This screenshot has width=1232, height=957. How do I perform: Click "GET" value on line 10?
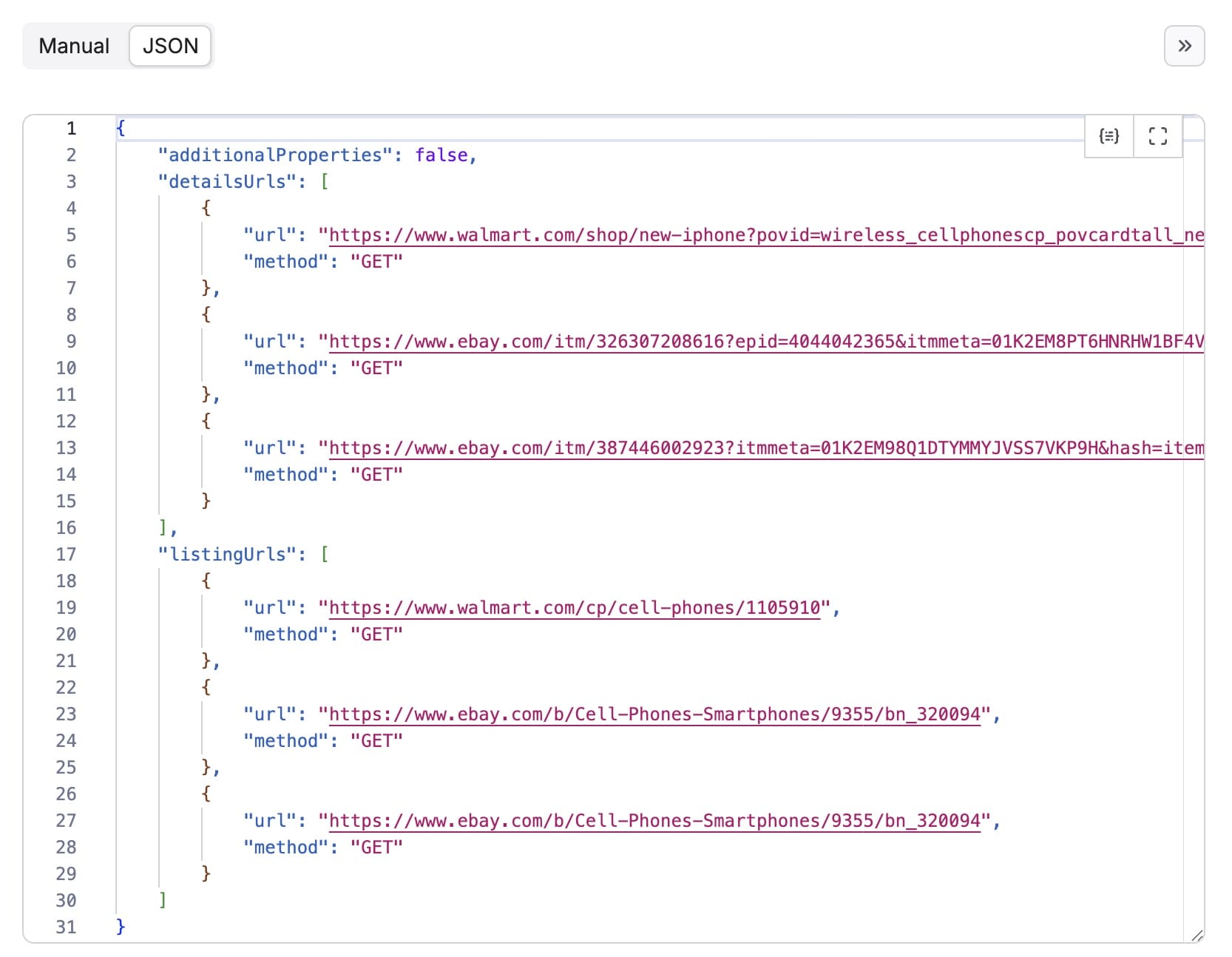pos(376,368)
